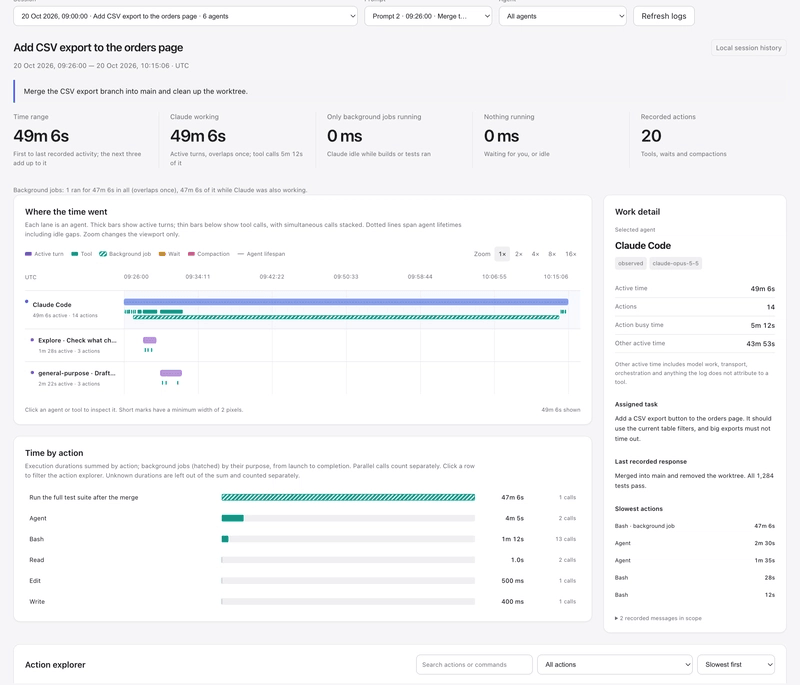Filter by the Agent row in Time by action

click(303, 518)
